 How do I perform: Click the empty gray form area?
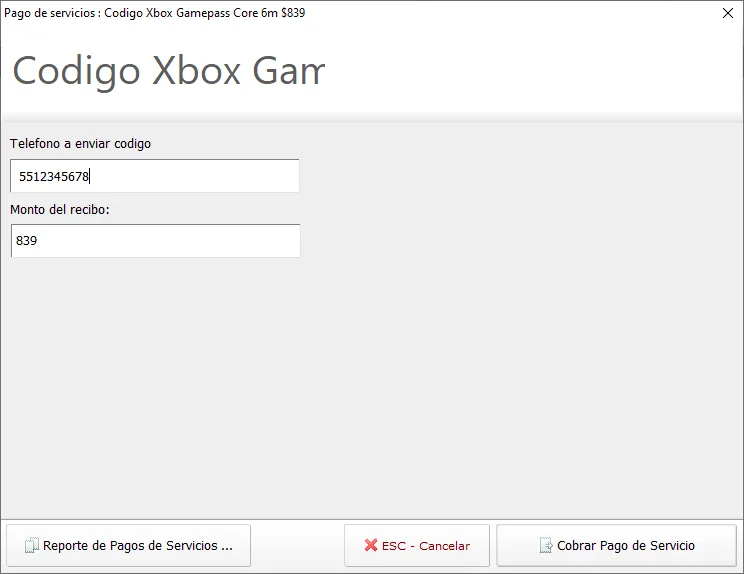[x=500, y=380]
